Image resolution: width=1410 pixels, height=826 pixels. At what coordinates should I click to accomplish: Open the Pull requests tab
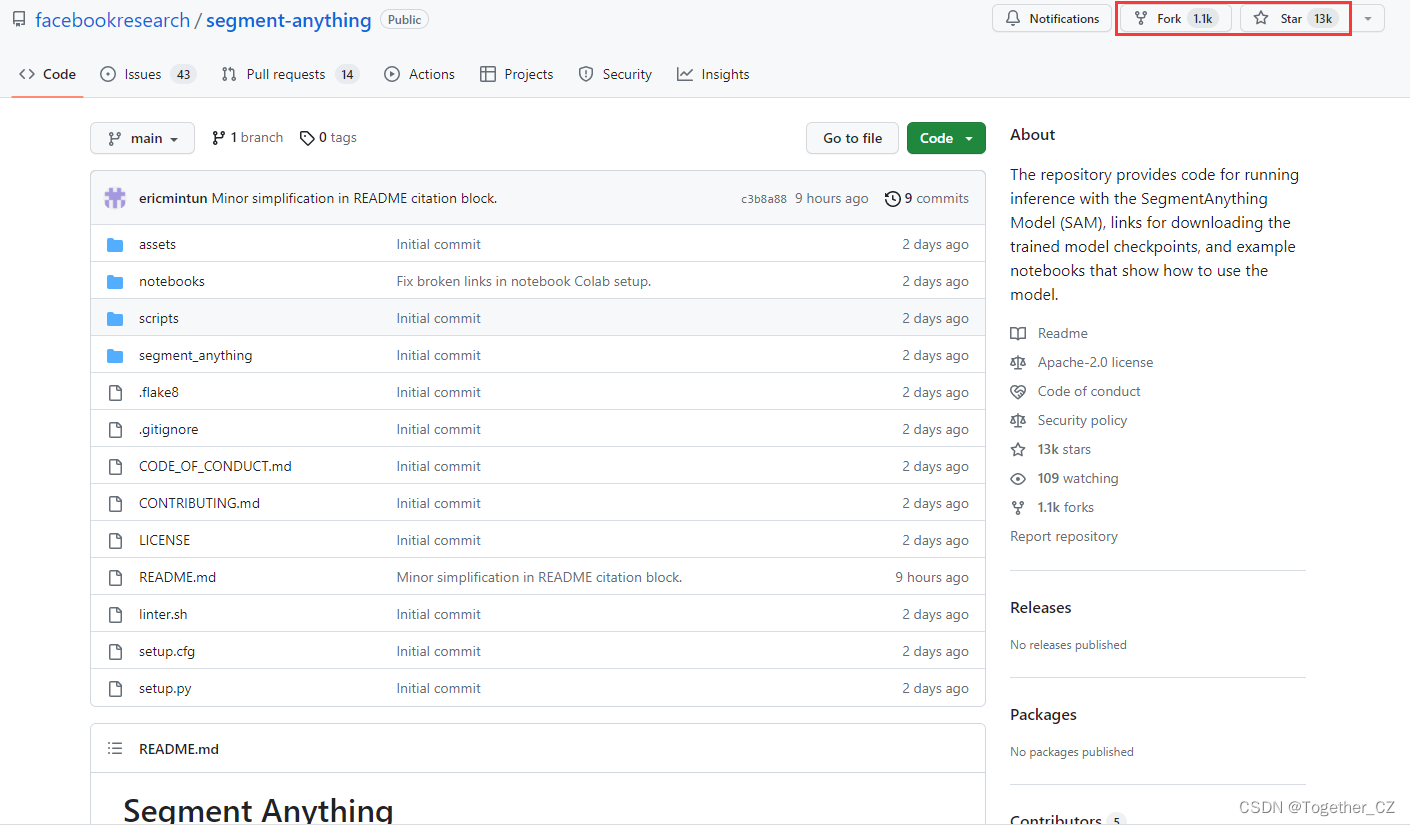[290, 74]
